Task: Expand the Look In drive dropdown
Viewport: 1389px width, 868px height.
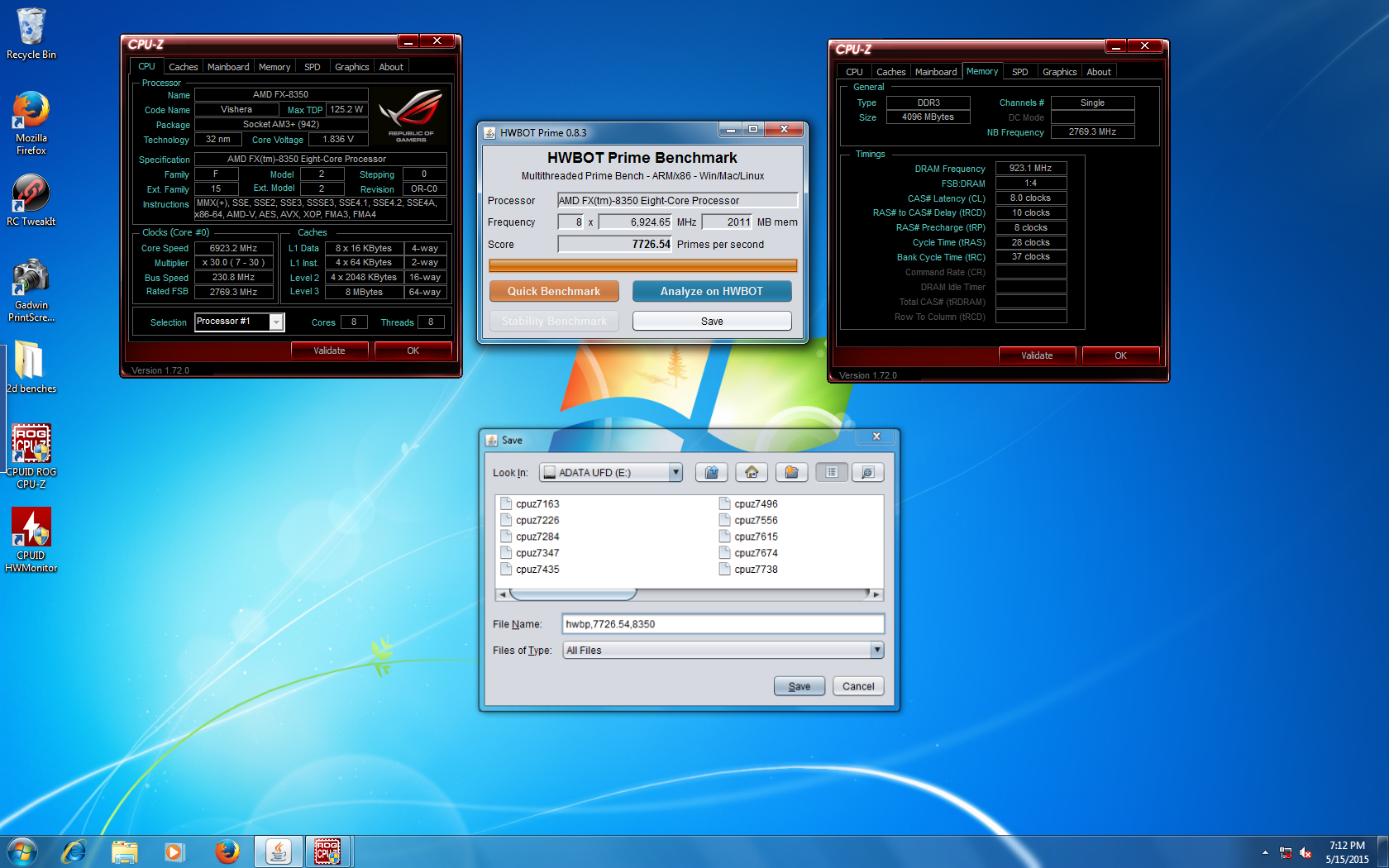Action: [x=675, y=472]
